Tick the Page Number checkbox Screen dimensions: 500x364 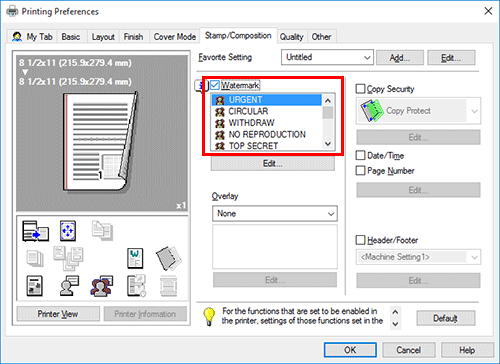(360, 171)
